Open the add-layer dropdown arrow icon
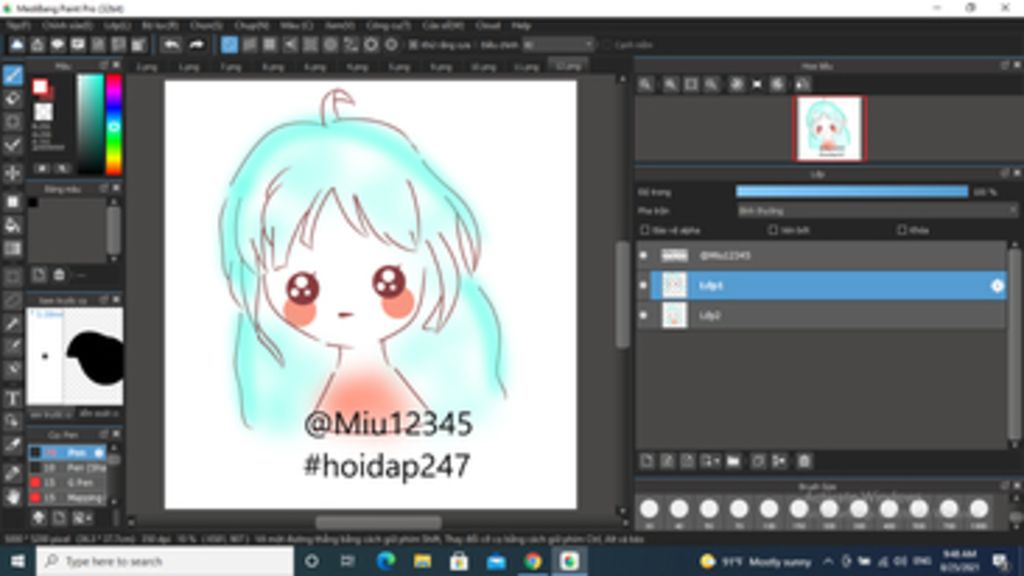Viewport: 1024px width, 576px height. (x=710, y=461)
